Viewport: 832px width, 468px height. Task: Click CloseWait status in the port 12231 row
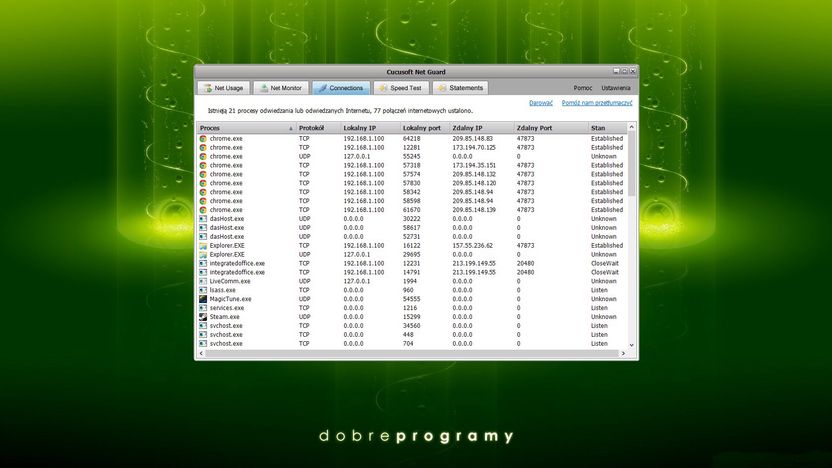point(605,263)
